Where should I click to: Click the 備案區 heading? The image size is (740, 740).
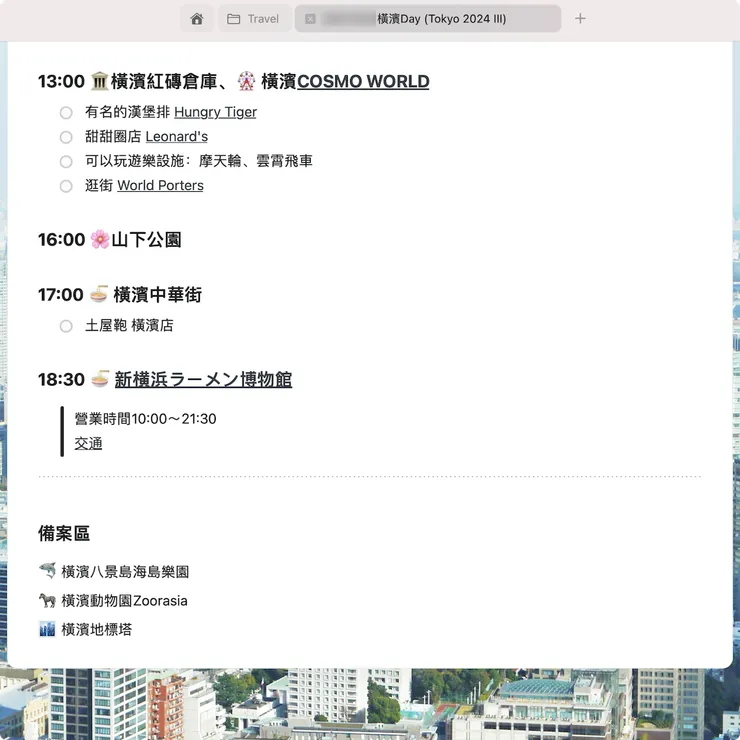click(x=64, y=534)
